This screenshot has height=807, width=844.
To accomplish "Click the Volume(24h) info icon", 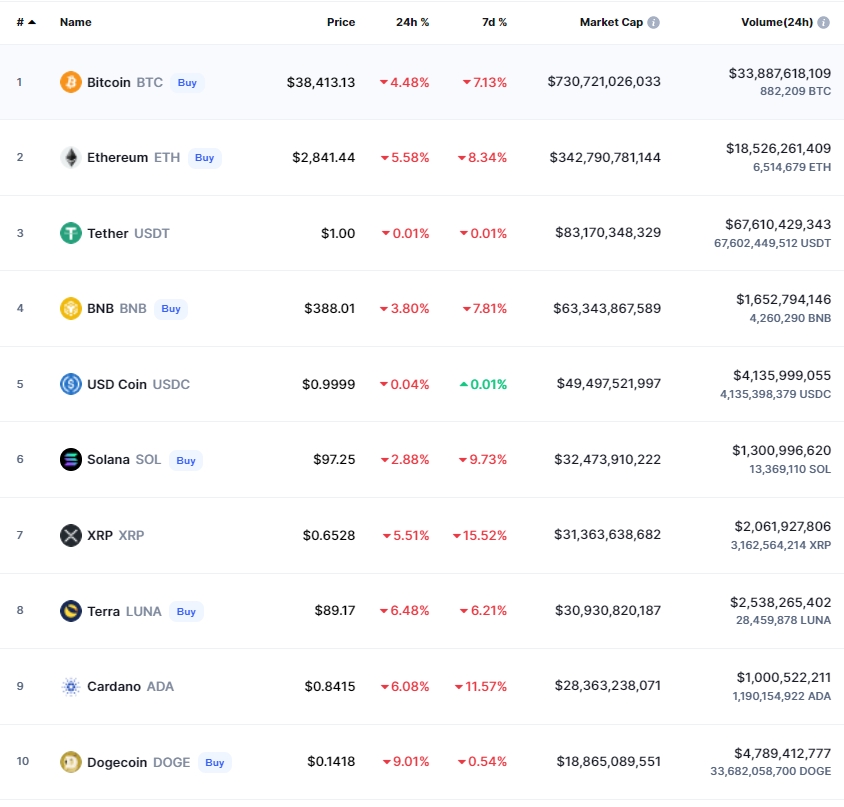I will pos(824,22).
